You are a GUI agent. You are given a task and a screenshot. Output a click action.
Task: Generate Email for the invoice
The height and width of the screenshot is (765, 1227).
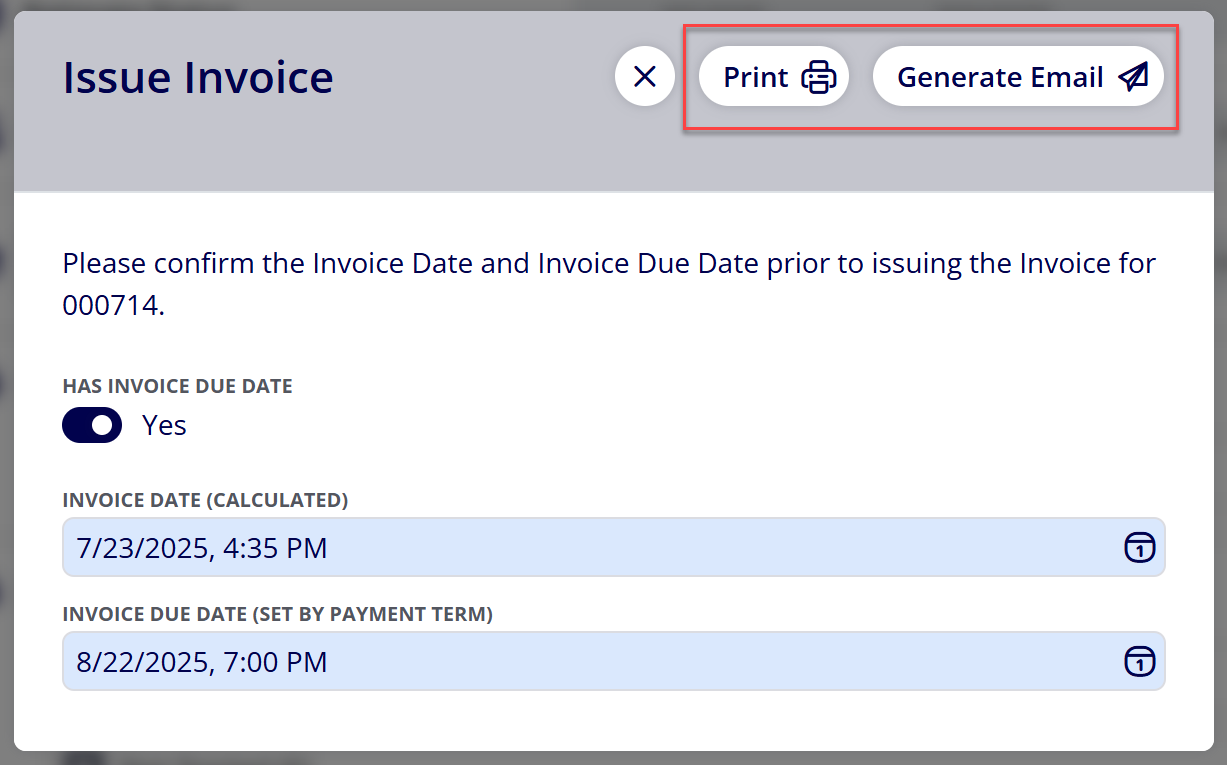[x=1018, y=76]
